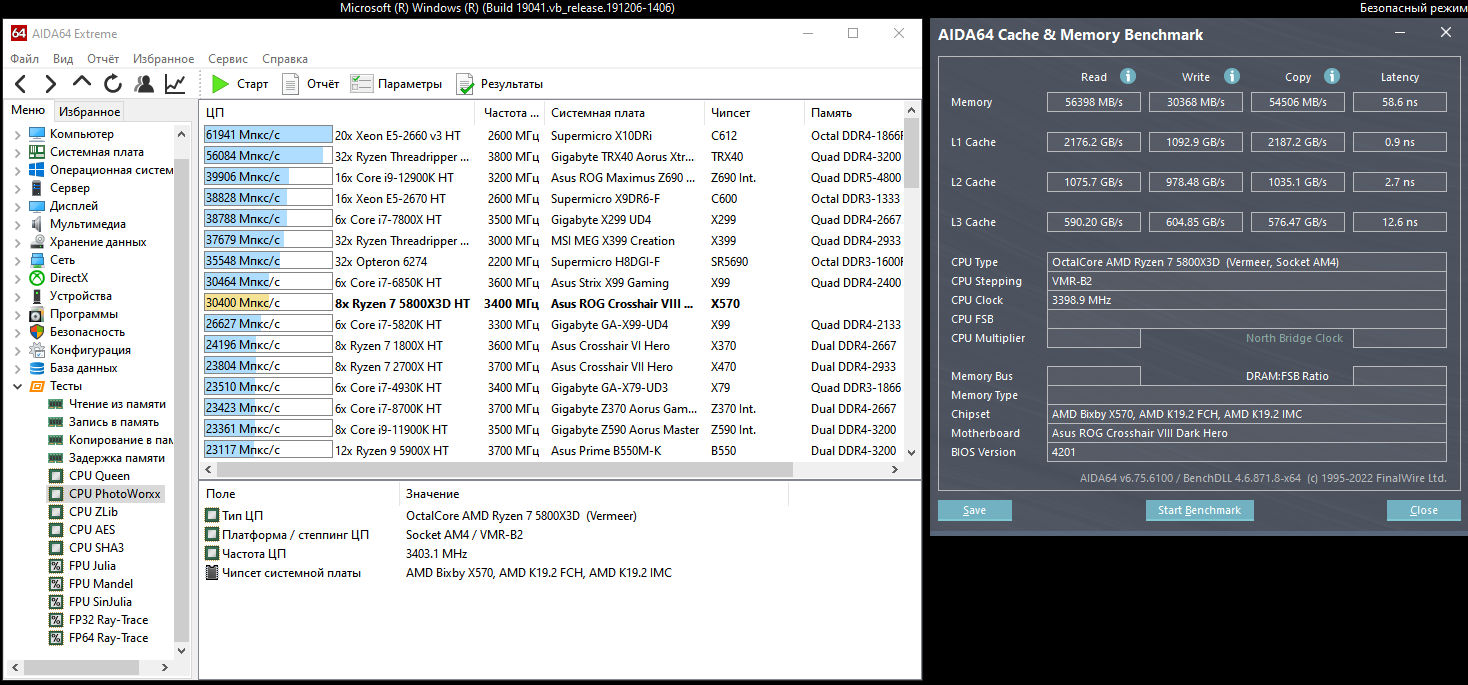Expand the Безопасность tree node
Image resolution: width=1468 pixels, height=685 pixels.
17,332
